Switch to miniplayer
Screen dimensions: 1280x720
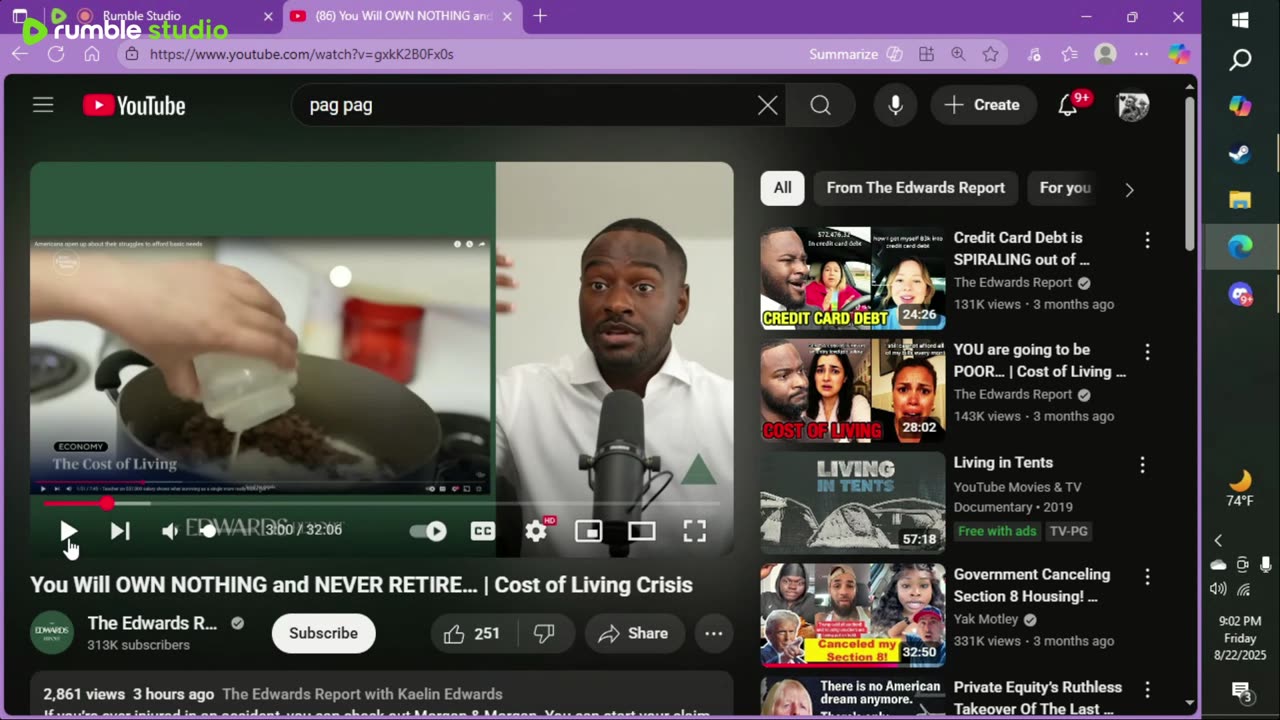(588, 531)
